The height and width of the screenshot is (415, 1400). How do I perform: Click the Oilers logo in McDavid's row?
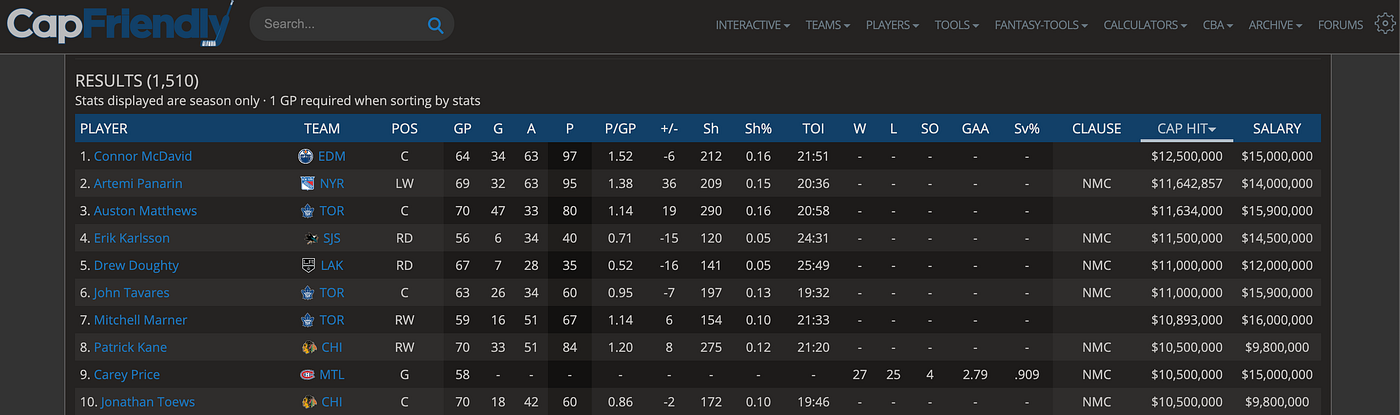click(x=306, y=156)
